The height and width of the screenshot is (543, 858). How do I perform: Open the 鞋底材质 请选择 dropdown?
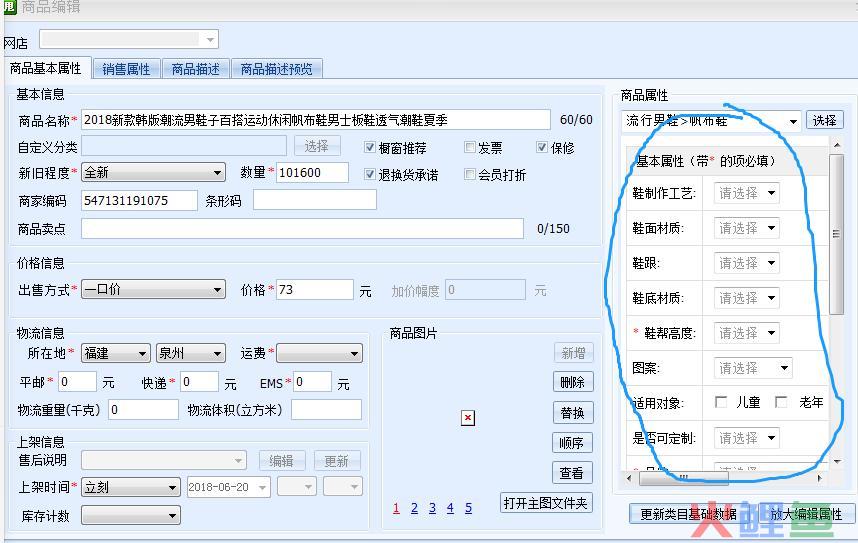[x=747, y=298]
